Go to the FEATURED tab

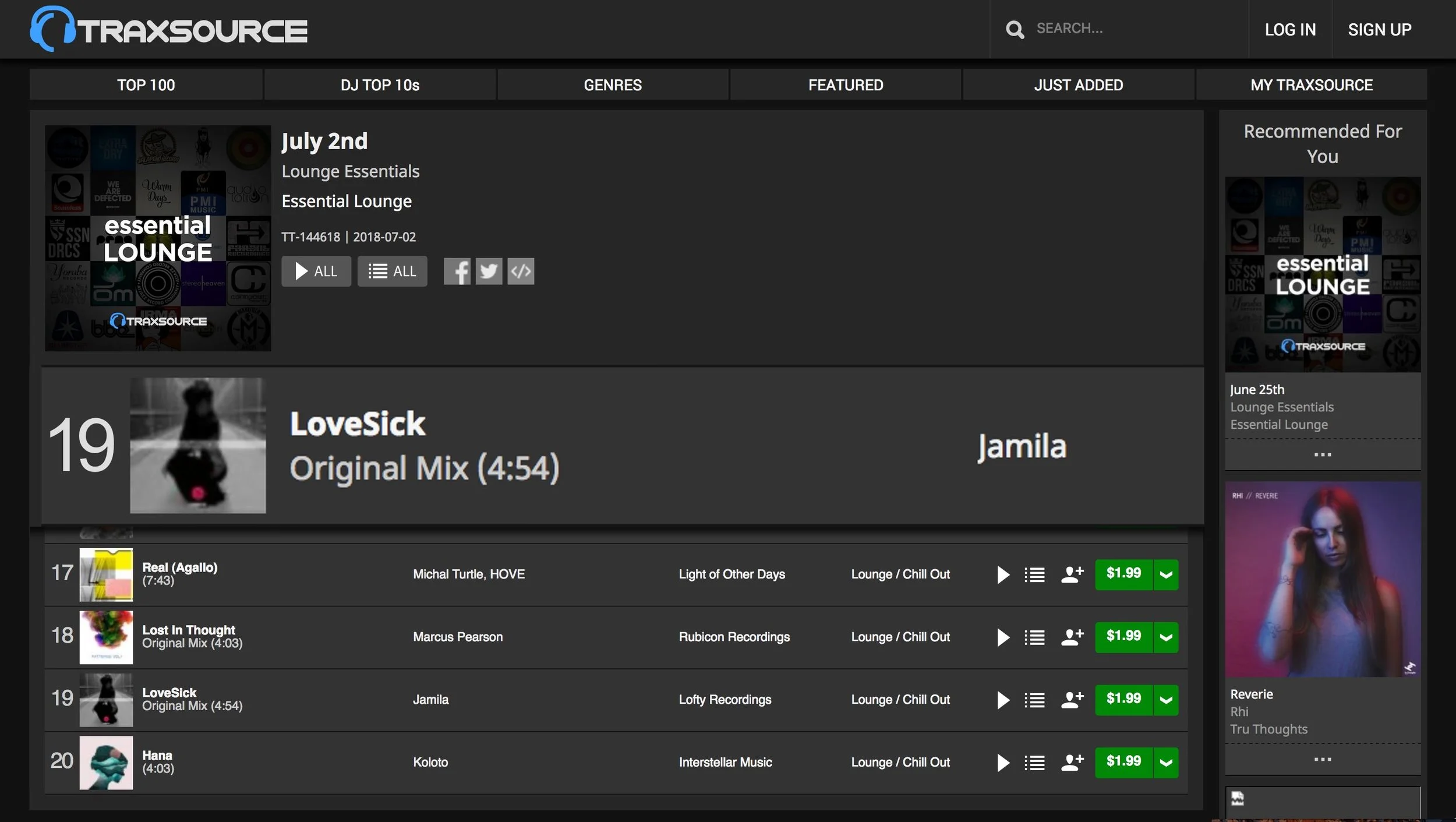[846, 85]
